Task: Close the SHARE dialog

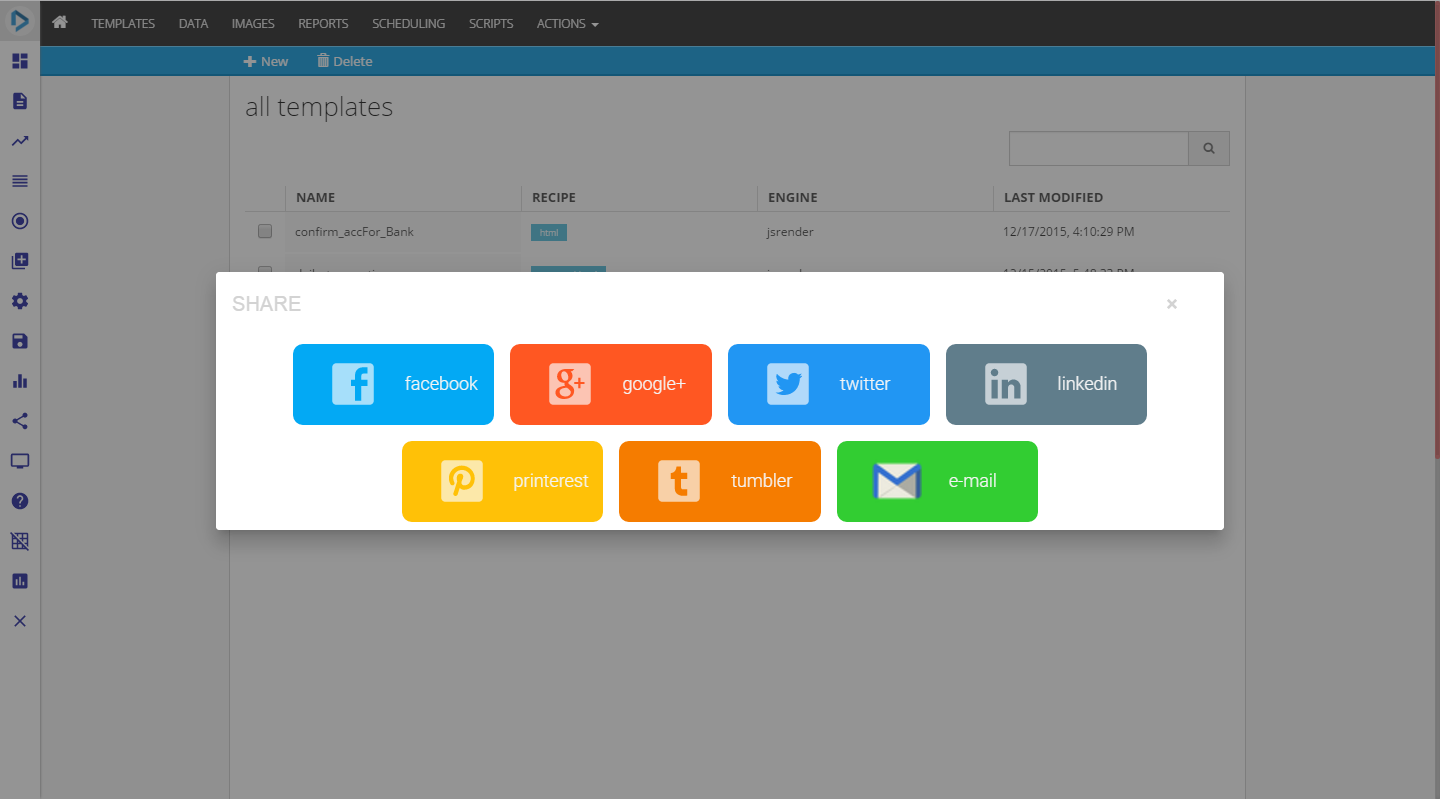Action: coord(1172,304)
